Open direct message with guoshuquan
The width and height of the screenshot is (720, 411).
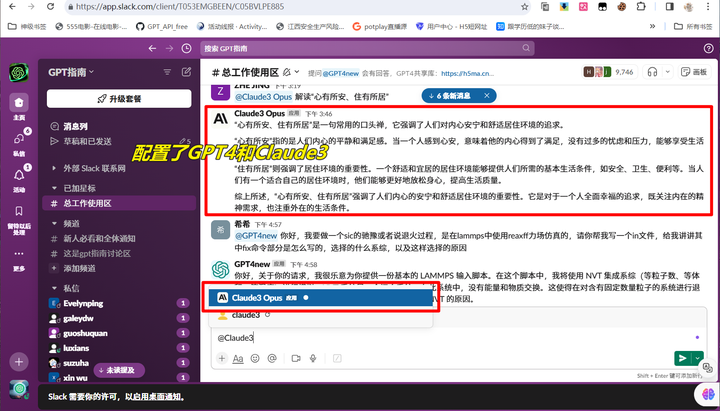pos(85,333)
